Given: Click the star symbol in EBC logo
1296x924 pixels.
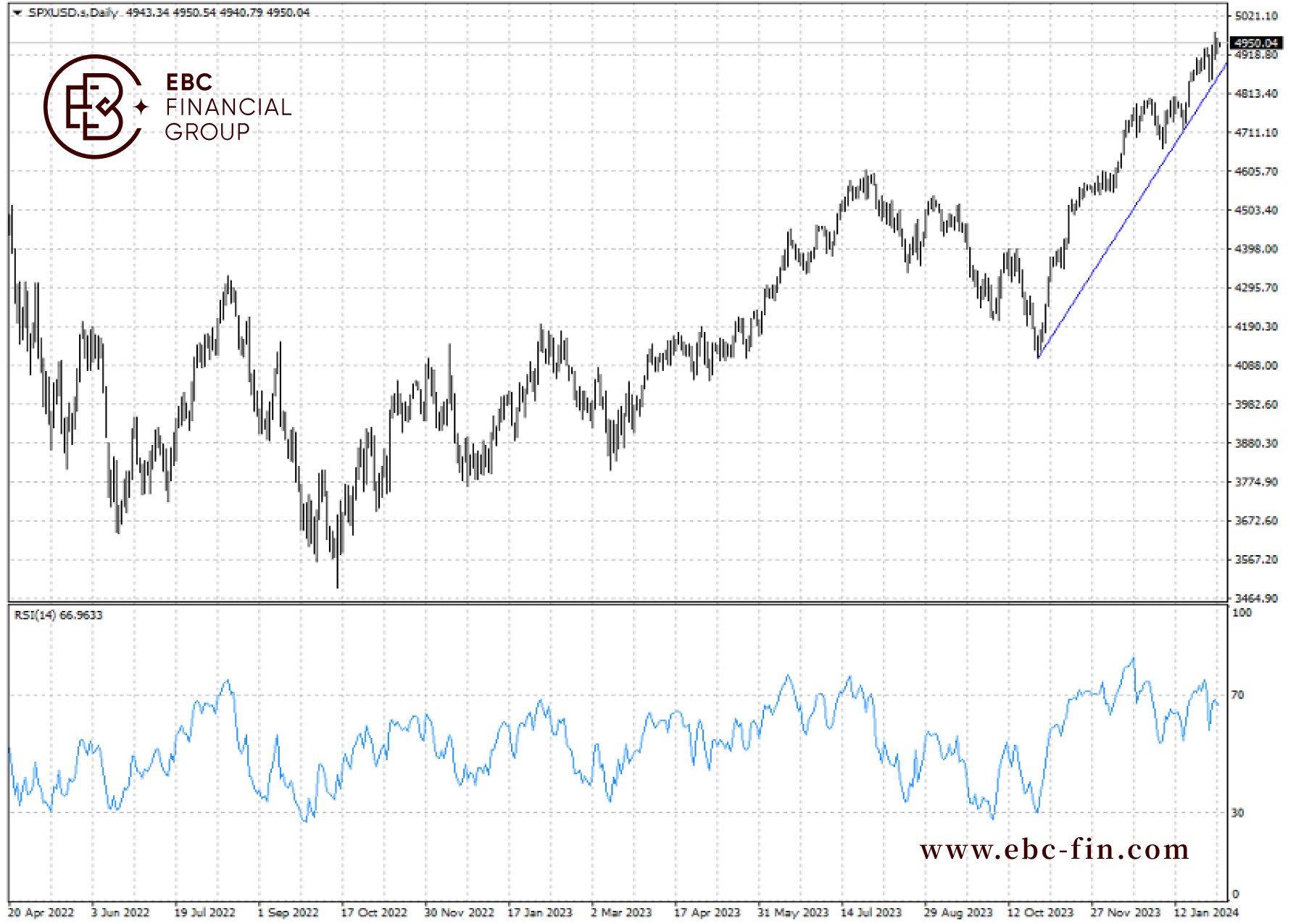Looking at the screenshot, I should (141, 107).
